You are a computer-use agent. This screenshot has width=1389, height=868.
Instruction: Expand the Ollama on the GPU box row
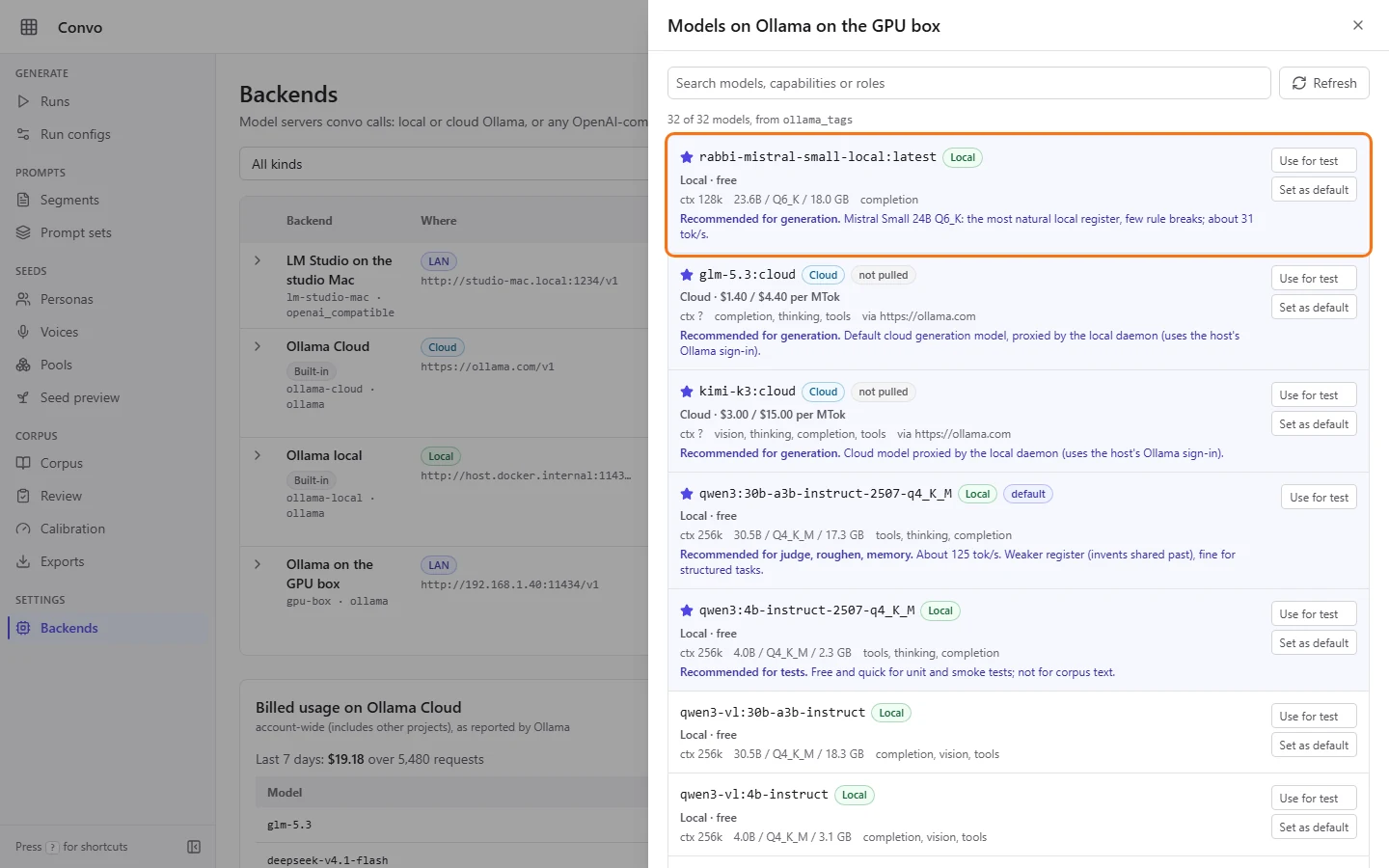click(x=258, y=564)
